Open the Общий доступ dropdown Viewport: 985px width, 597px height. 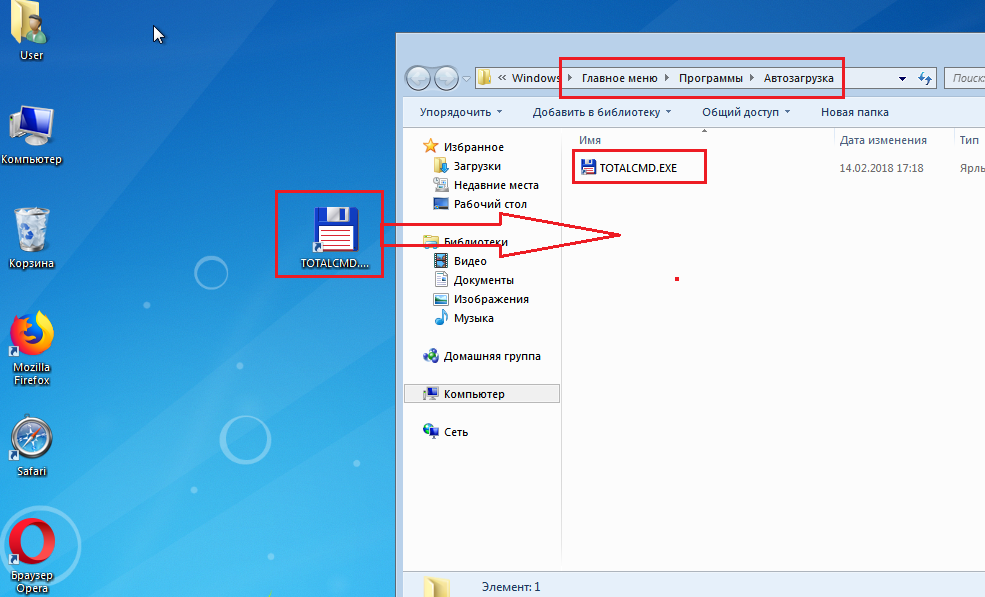[x=746, y=112]
